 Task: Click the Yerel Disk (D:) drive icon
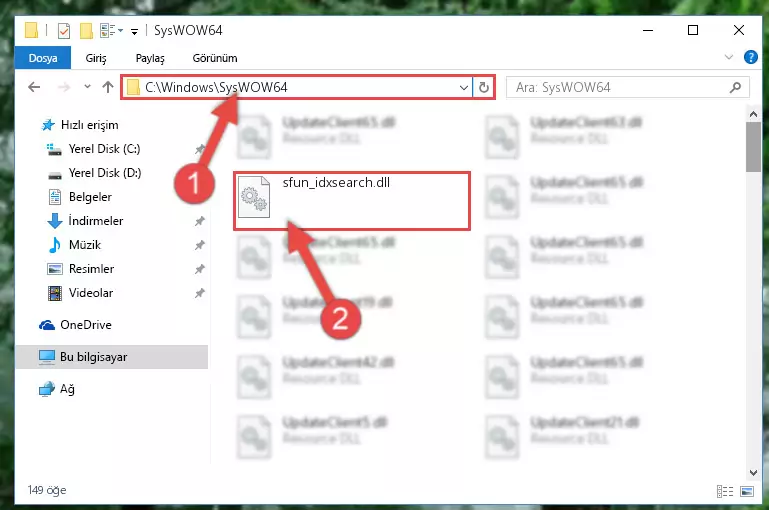[x=54, y=175]
